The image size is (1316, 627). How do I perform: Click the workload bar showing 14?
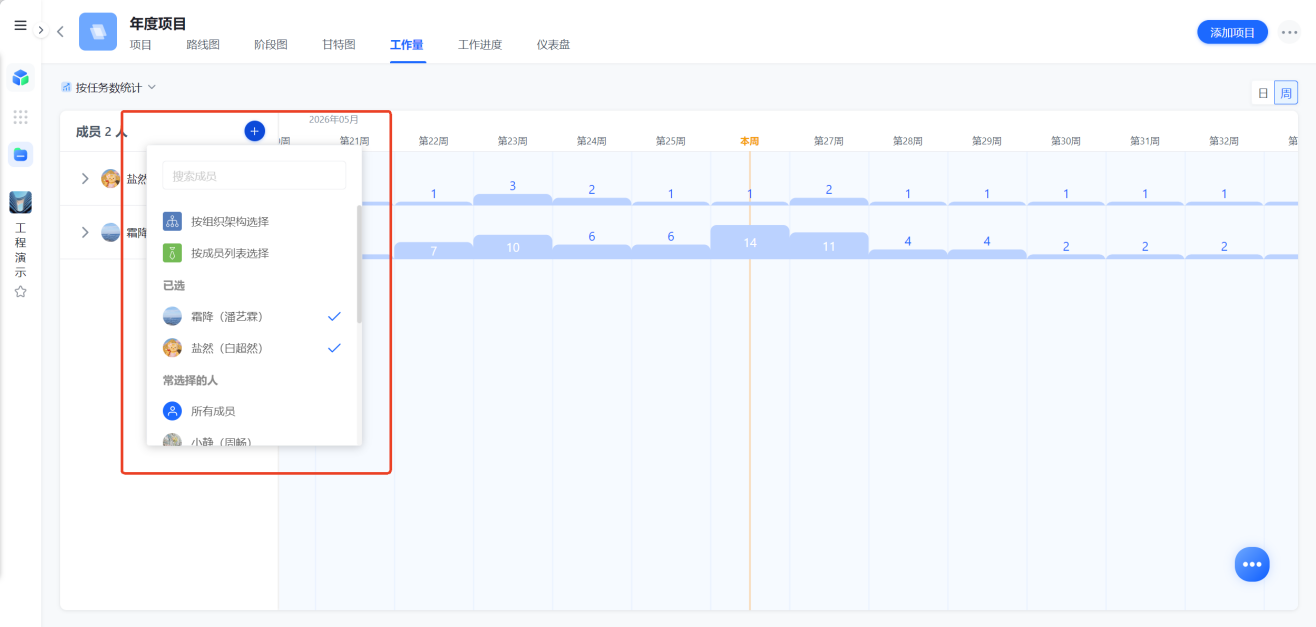pyautogui.click(x=749, y=242)
